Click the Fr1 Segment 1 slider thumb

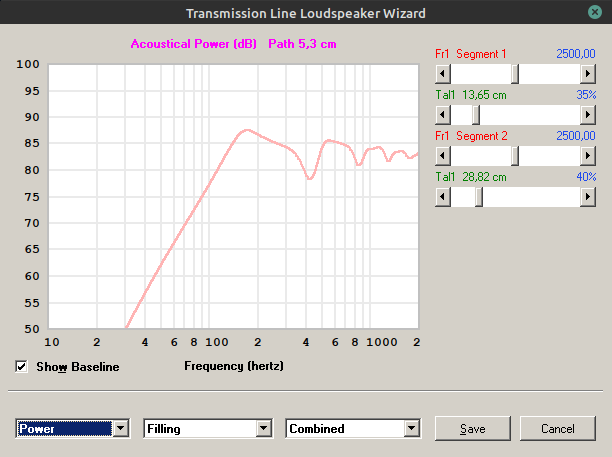[515, 74]
